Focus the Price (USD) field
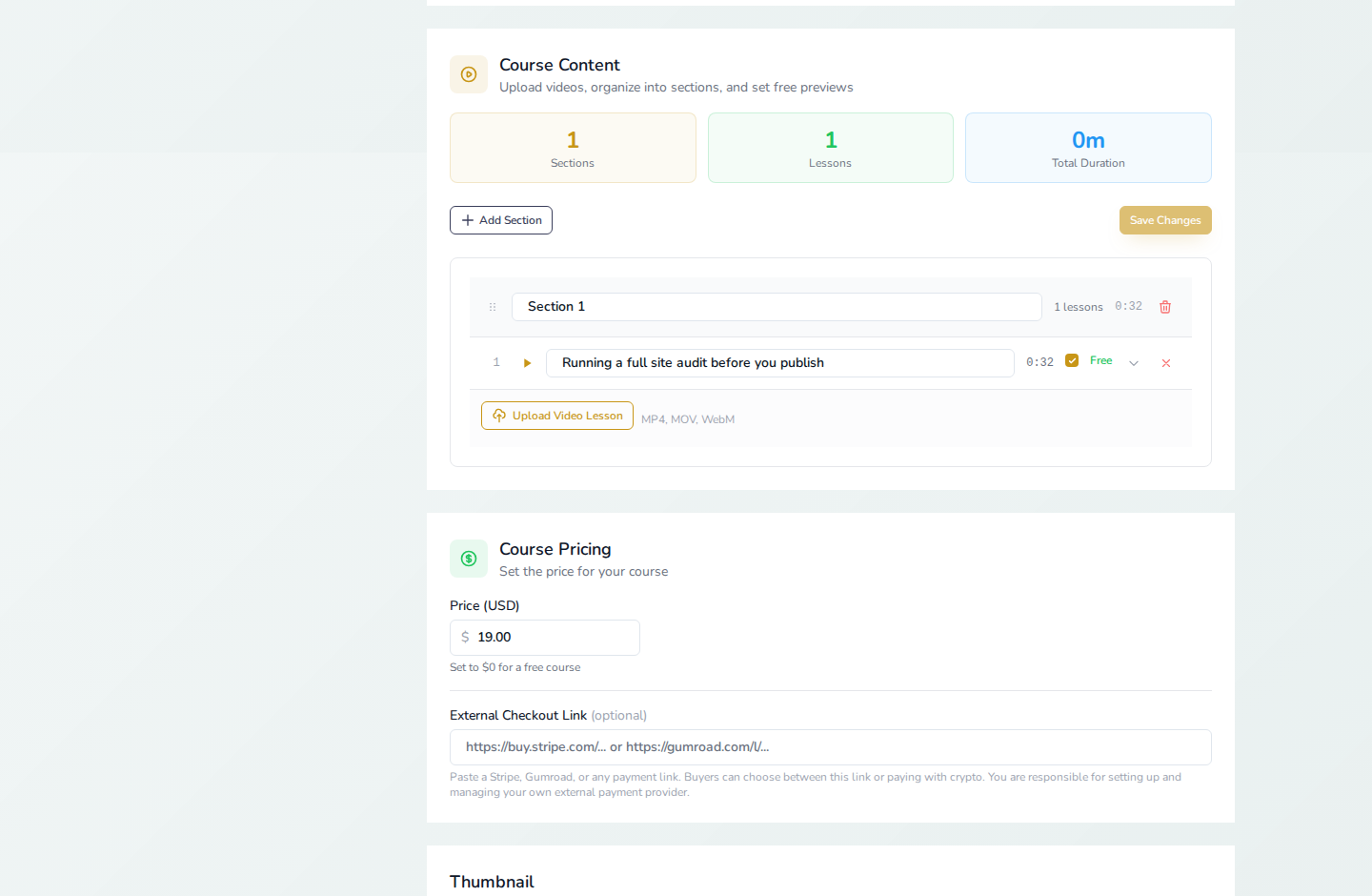This screenshot has height=896, width=1372. pos(545,638)
